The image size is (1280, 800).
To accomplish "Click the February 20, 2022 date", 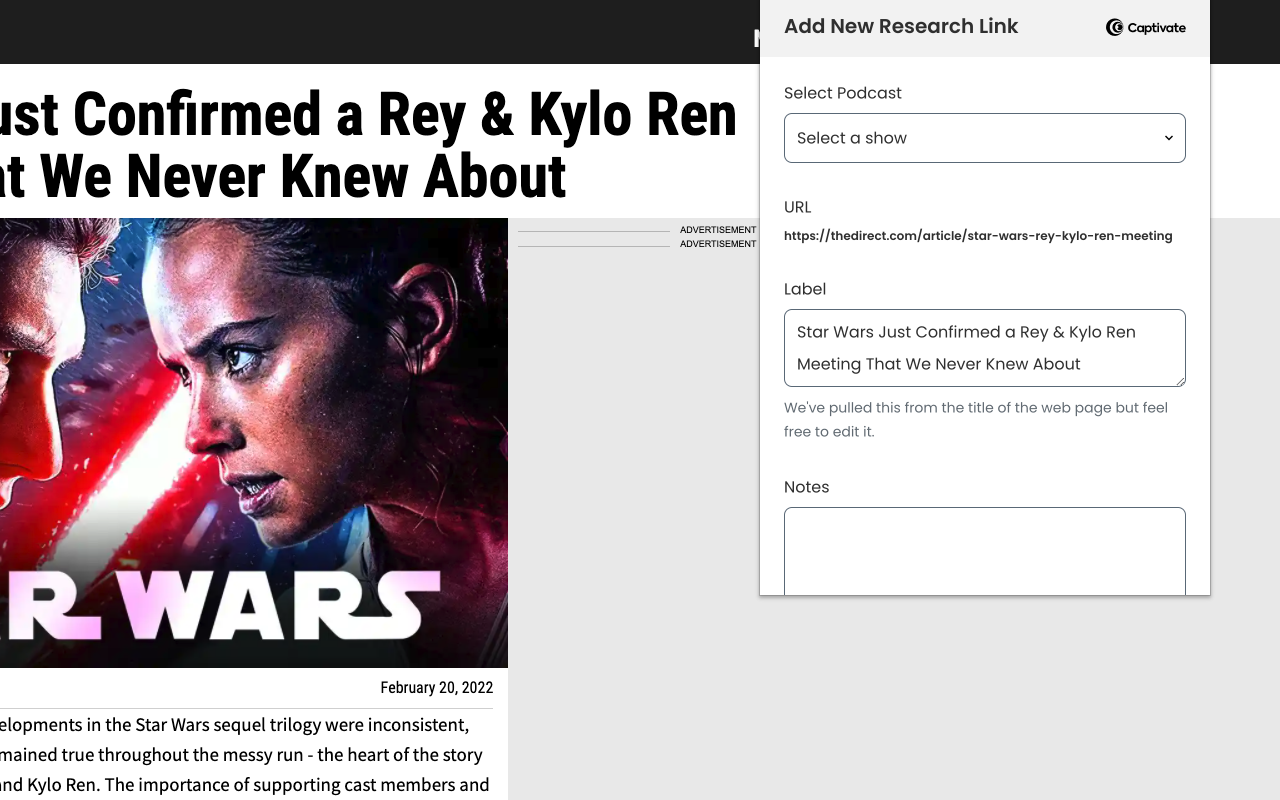I will coord(436,688).
